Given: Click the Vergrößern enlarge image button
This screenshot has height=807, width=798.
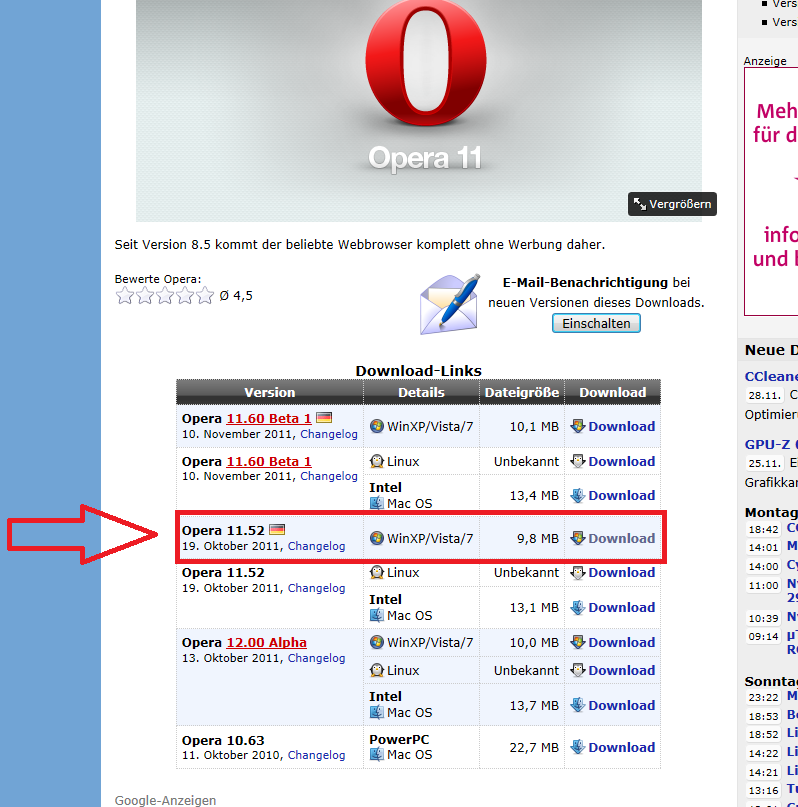Looking at the screenshot, I should pyautogui.click(x=672, y=204).
